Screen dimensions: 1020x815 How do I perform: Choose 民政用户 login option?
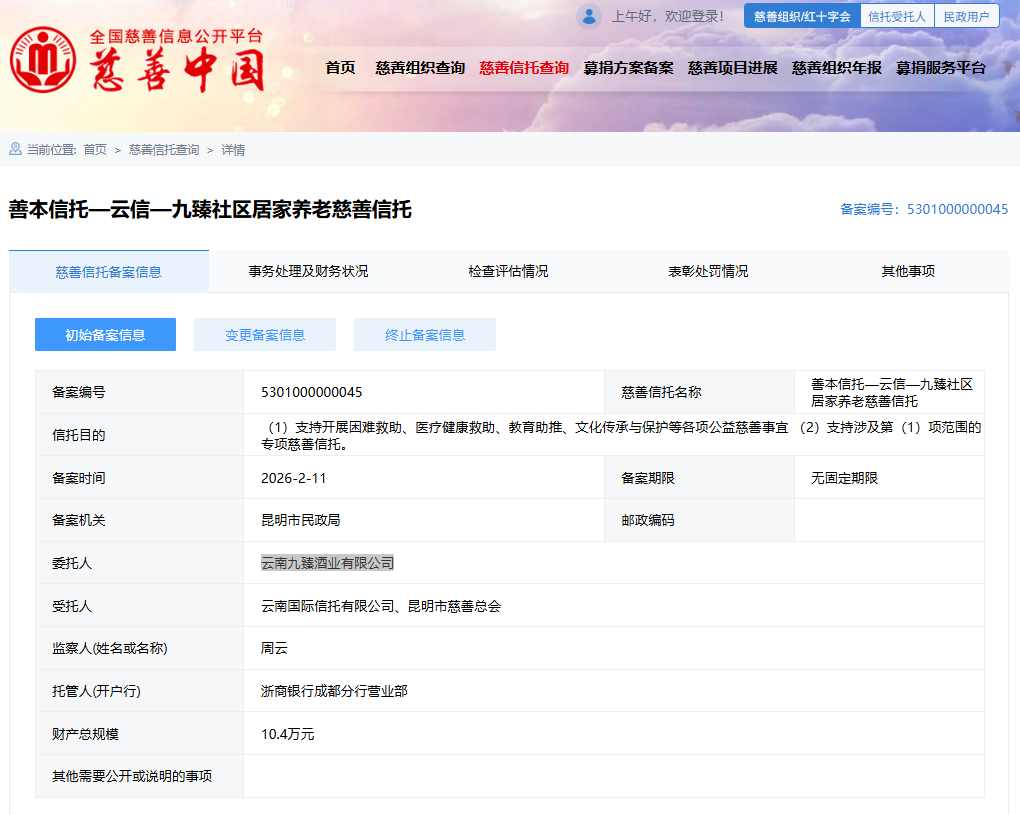pyautogui.click(x=966, y=16)
